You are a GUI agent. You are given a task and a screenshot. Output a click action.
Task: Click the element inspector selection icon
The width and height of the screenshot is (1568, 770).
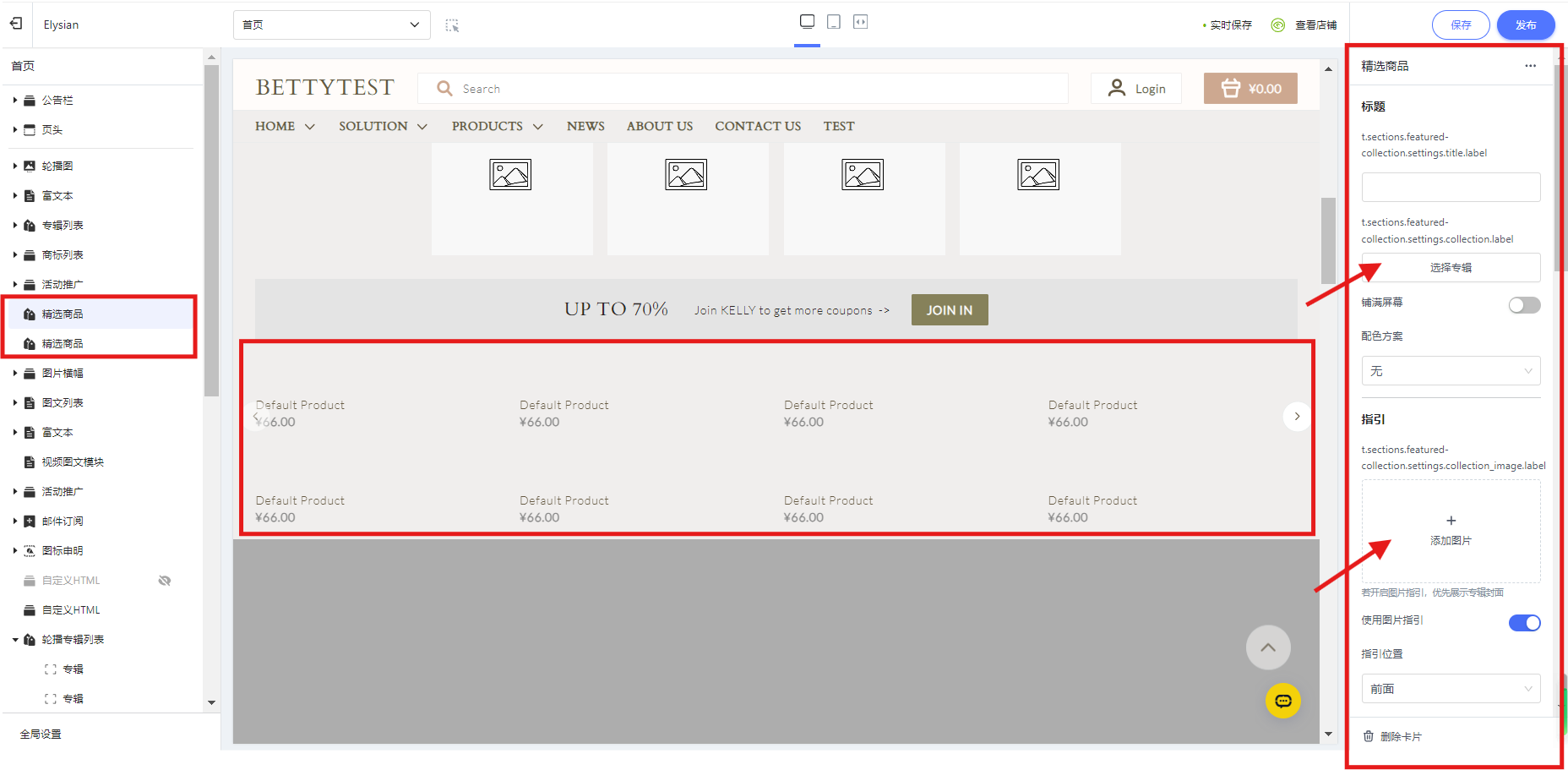pos(452,25)
